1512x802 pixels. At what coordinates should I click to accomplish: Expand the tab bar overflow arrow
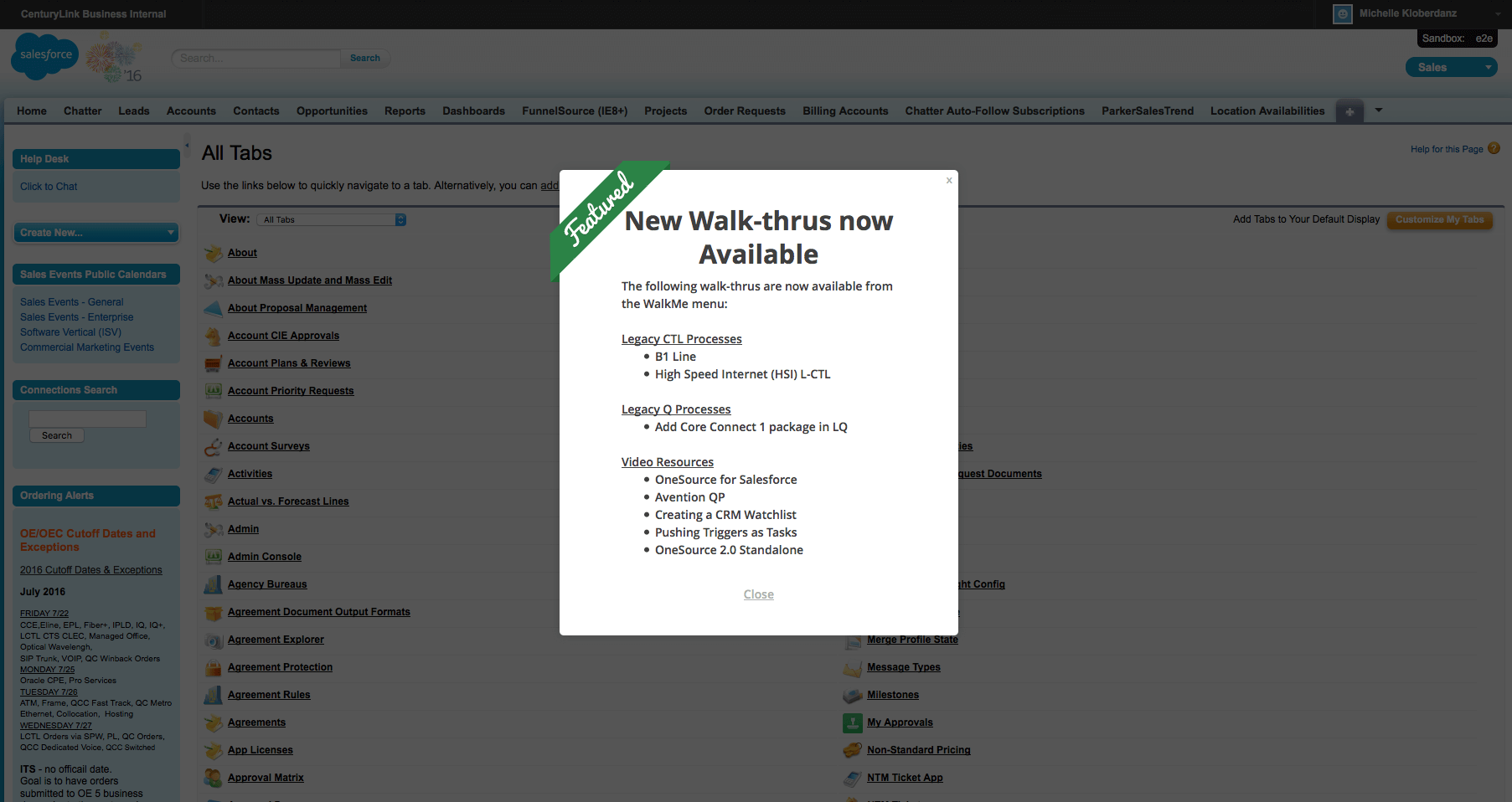(x=1379, y=111)
